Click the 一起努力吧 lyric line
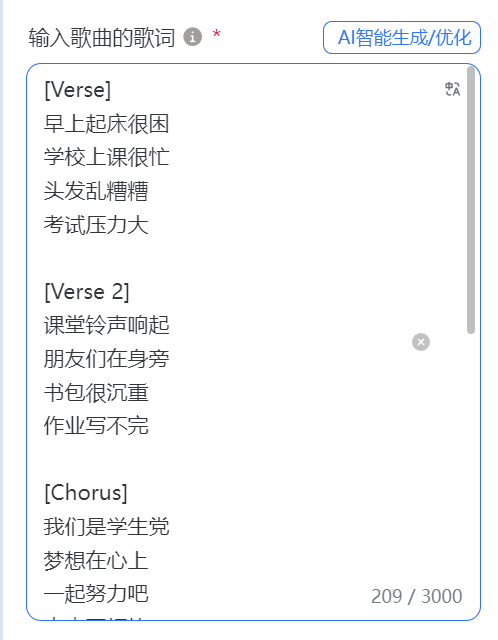Screen dimensions: 498x640 coord(96,594)
